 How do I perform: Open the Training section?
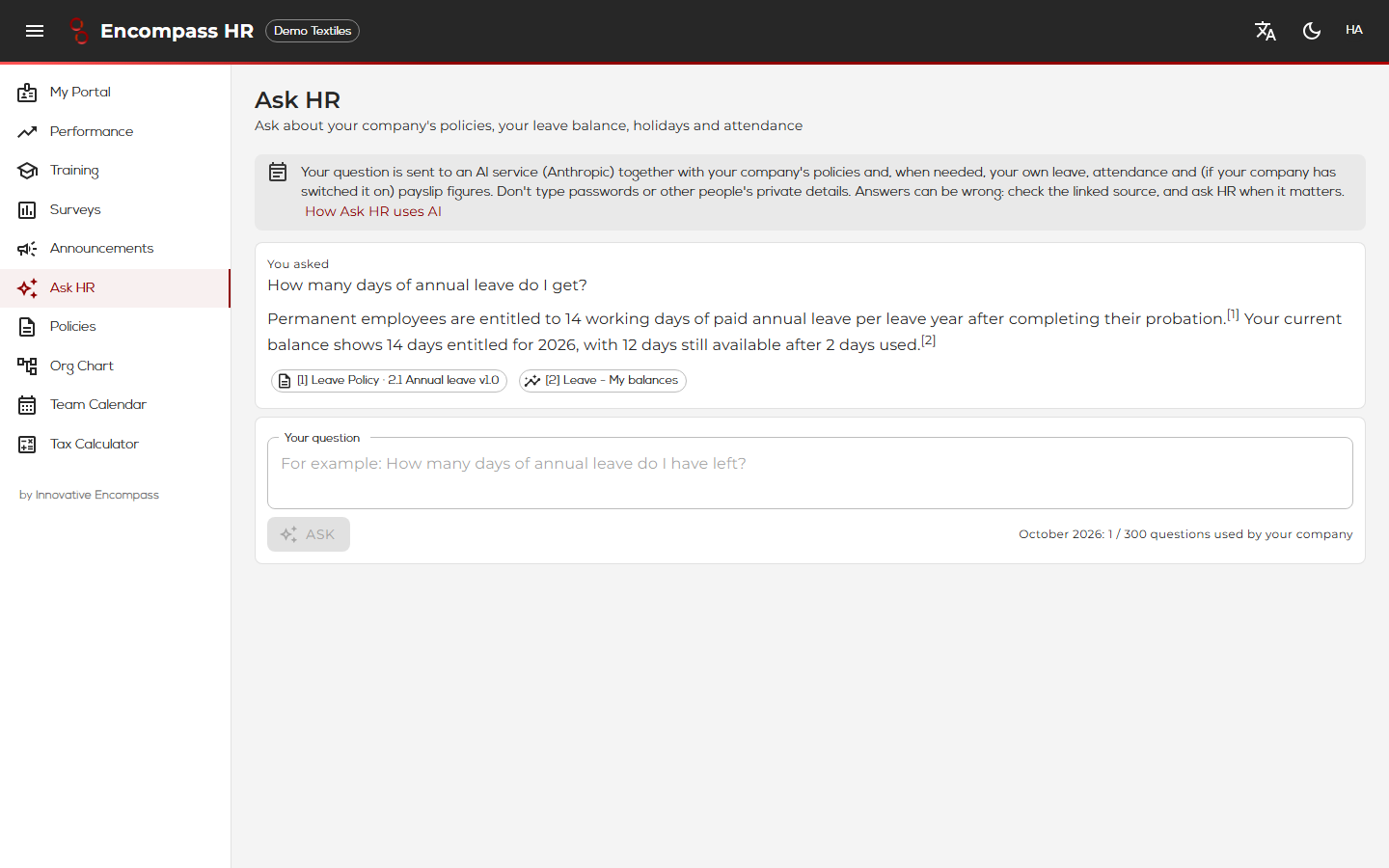point(115,171)
